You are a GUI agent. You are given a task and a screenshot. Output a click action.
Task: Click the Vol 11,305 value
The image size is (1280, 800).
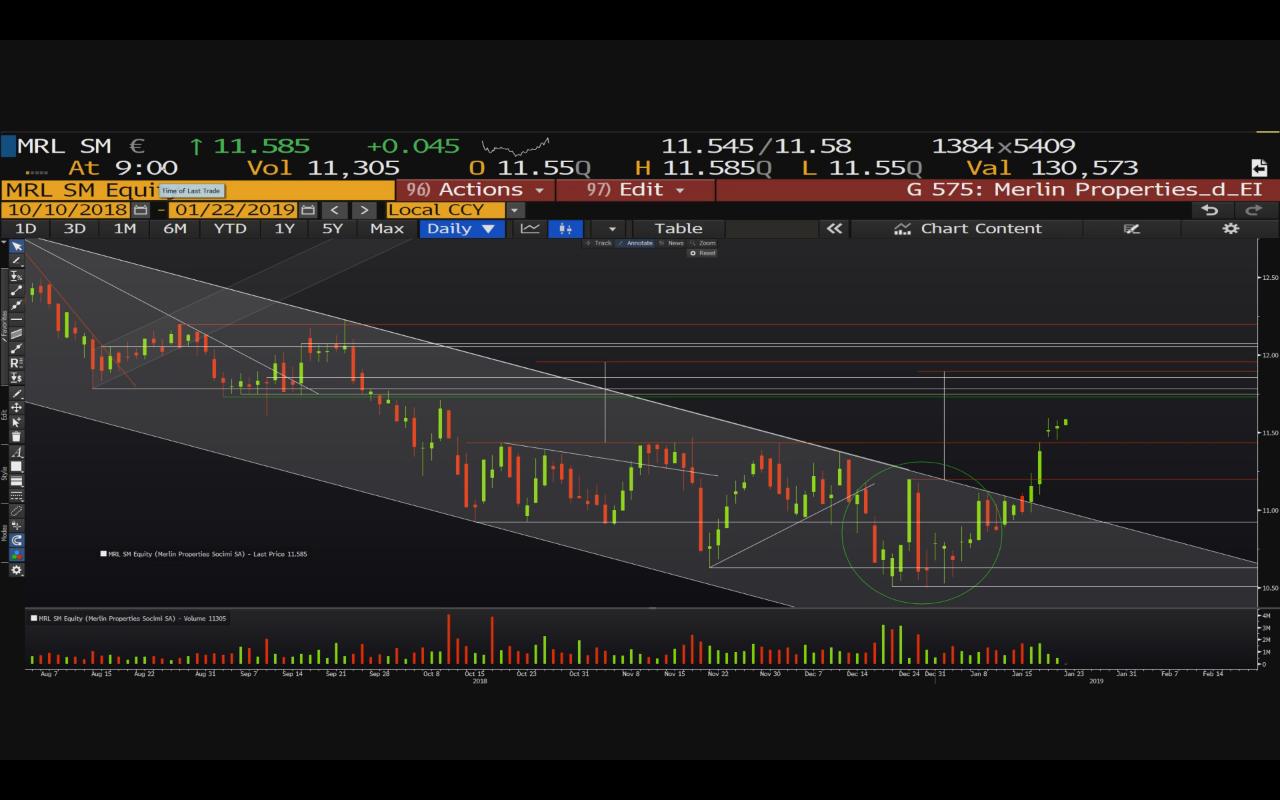323,168
